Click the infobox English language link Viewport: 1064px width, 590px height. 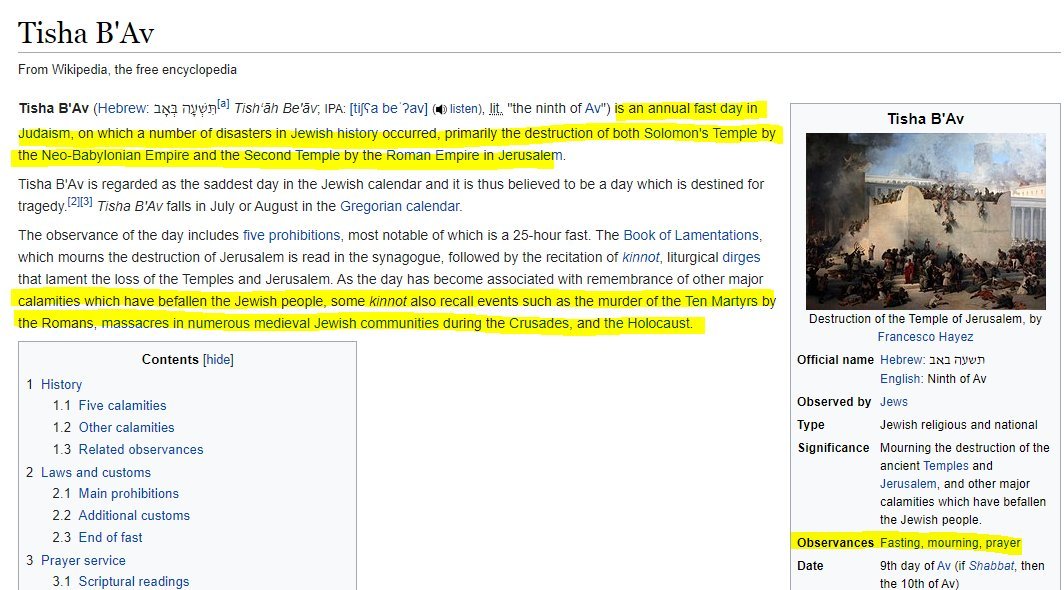point(900,379)
